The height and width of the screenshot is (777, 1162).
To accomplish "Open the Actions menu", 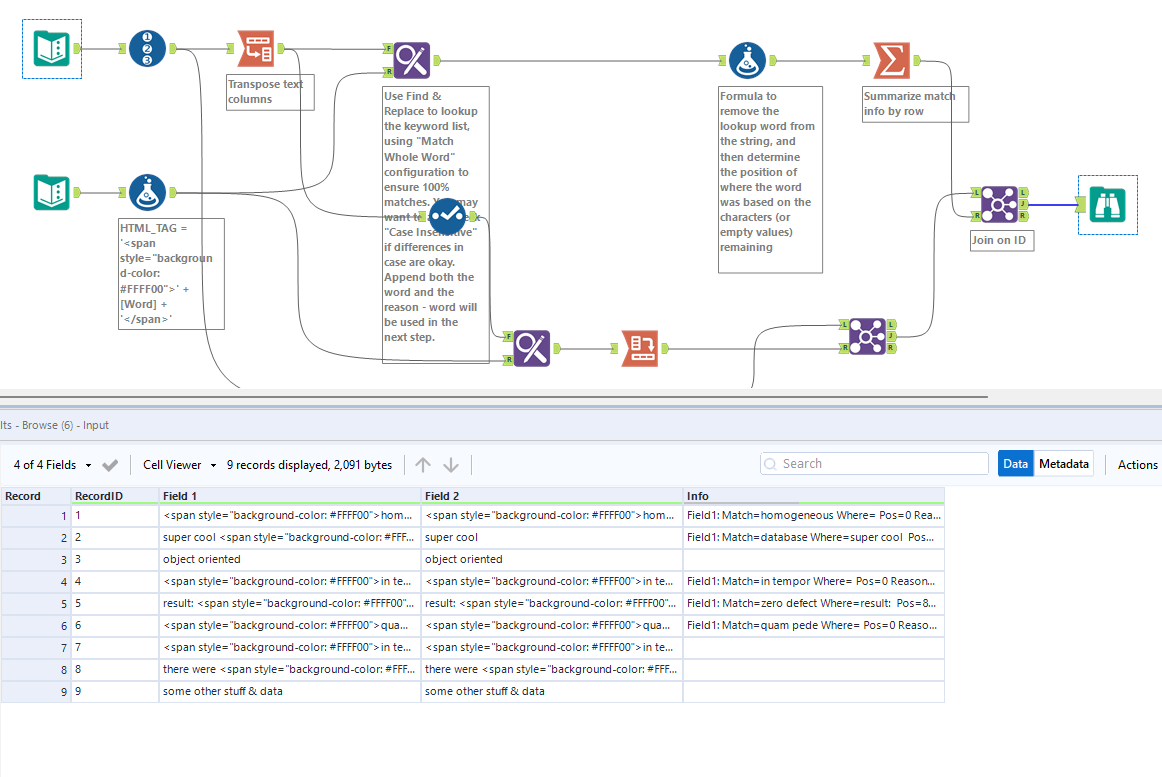I will 1137,464.
